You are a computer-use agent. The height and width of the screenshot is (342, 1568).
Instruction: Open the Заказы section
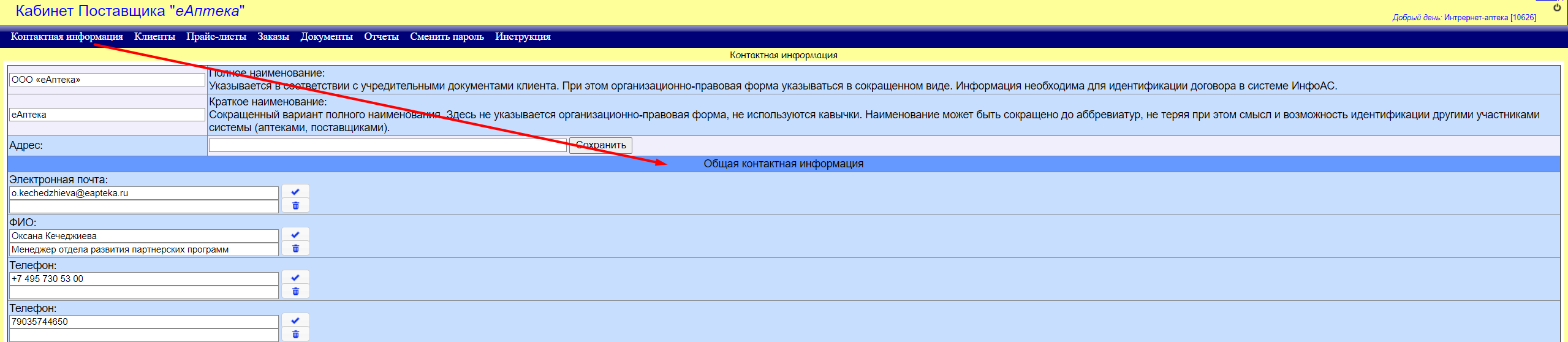pyautogui.click(x=273, y=37)
